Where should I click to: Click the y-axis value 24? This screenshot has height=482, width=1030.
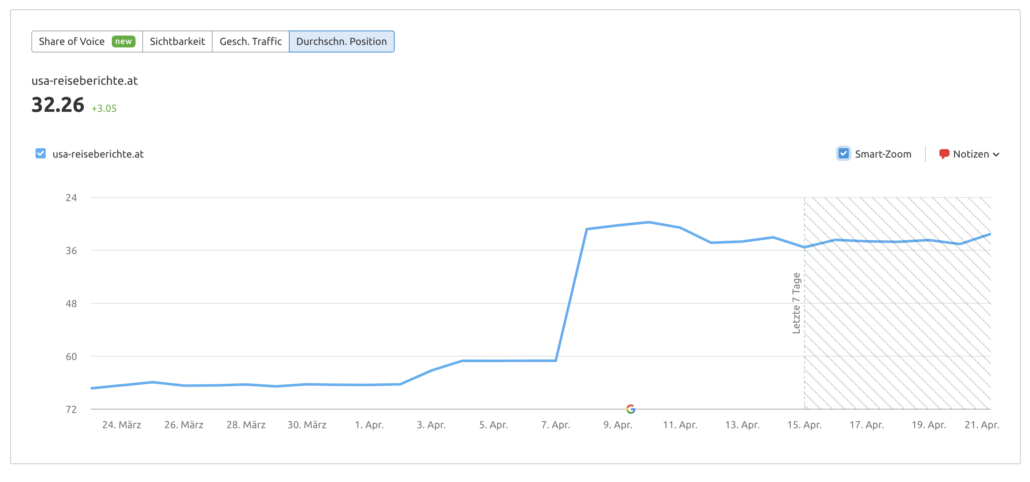(70, 197)
